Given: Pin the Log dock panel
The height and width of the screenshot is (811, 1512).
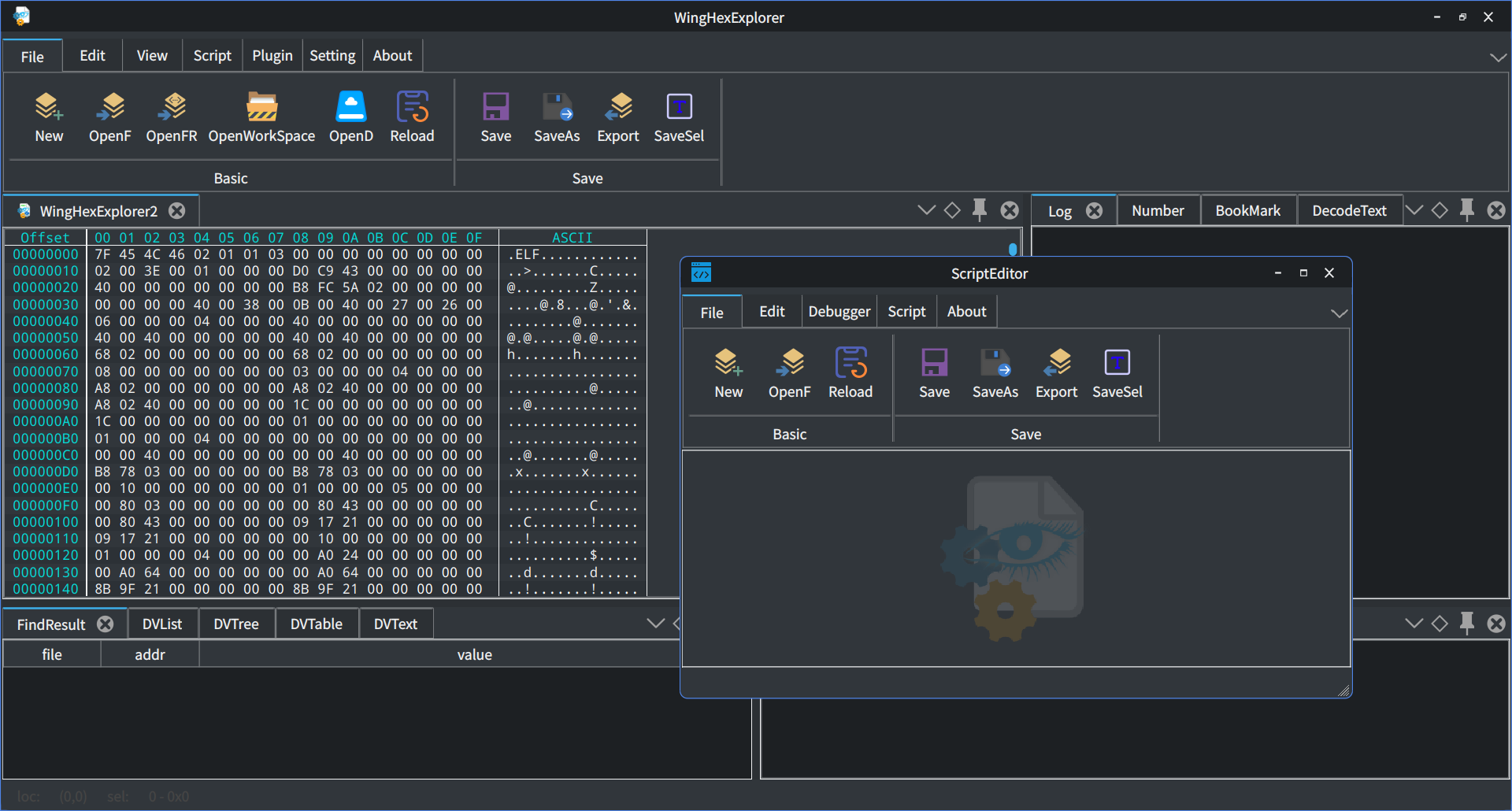Looking at the screenshot, I should (x=1466, y=210).
